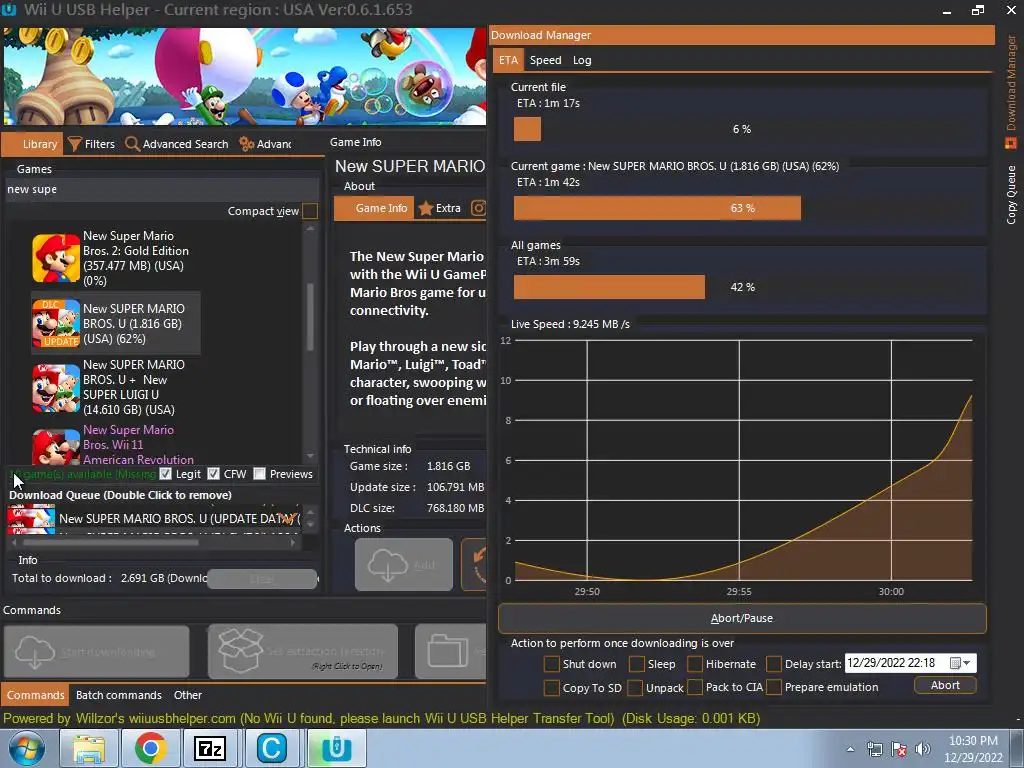Enable the Previews checkbox
The image size is (1024, 768).
[259, 474]
